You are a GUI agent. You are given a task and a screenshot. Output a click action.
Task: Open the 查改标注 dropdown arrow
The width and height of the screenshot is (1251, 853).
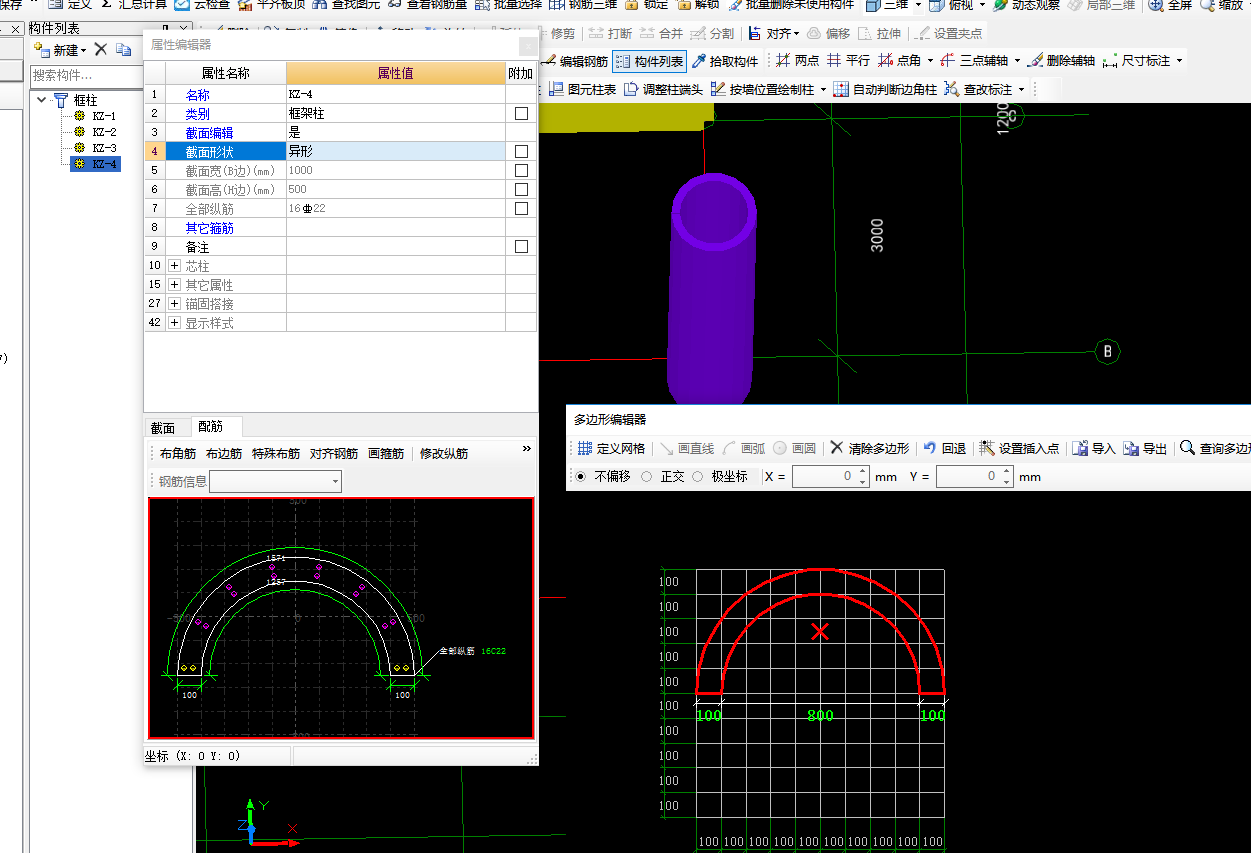coord(1022,89)
